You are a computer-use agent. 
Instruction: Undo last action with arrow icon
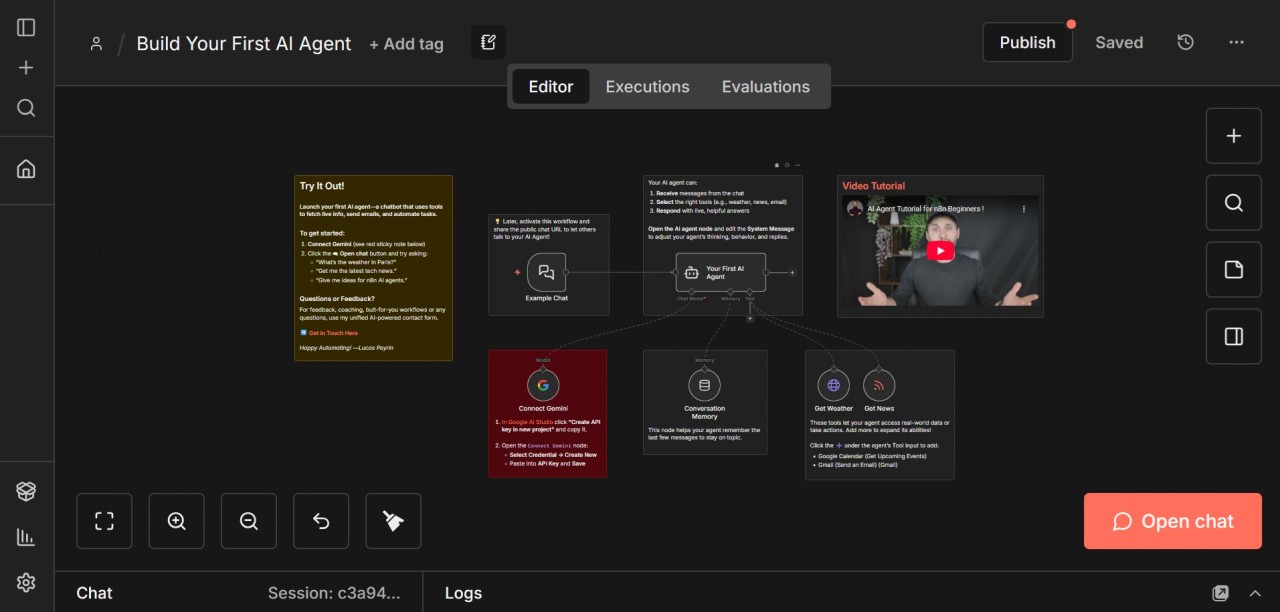[321, 521]
